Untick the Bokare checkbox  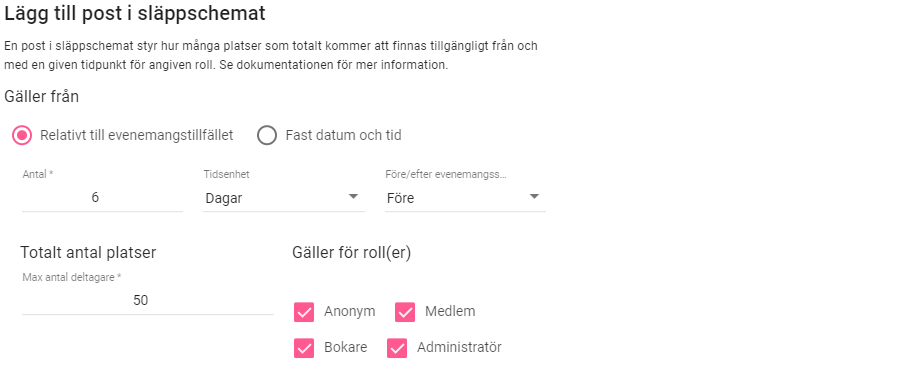coord(304,348)
